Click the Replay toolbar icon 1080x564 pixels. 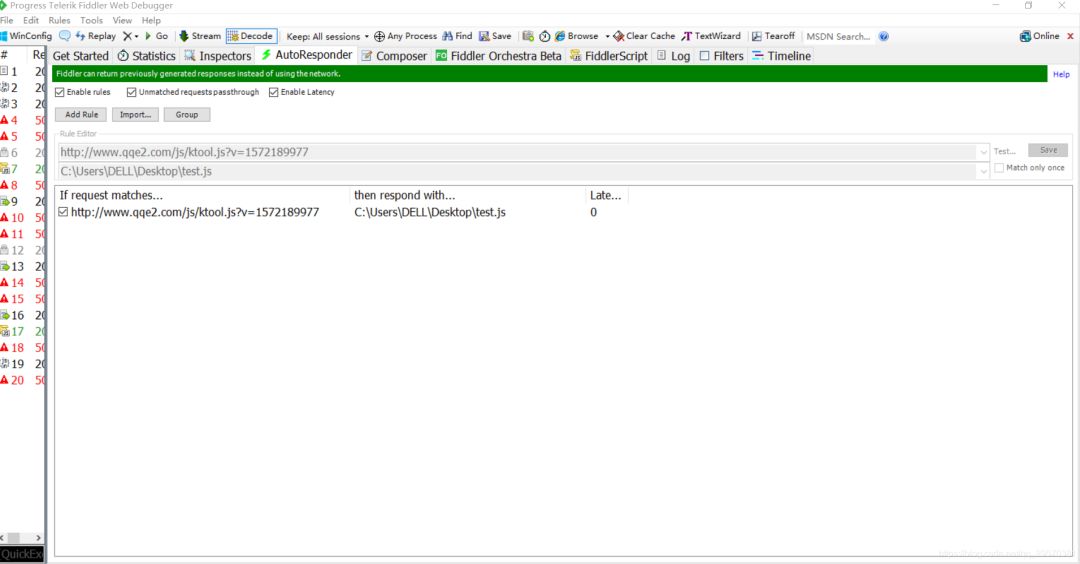81,36
